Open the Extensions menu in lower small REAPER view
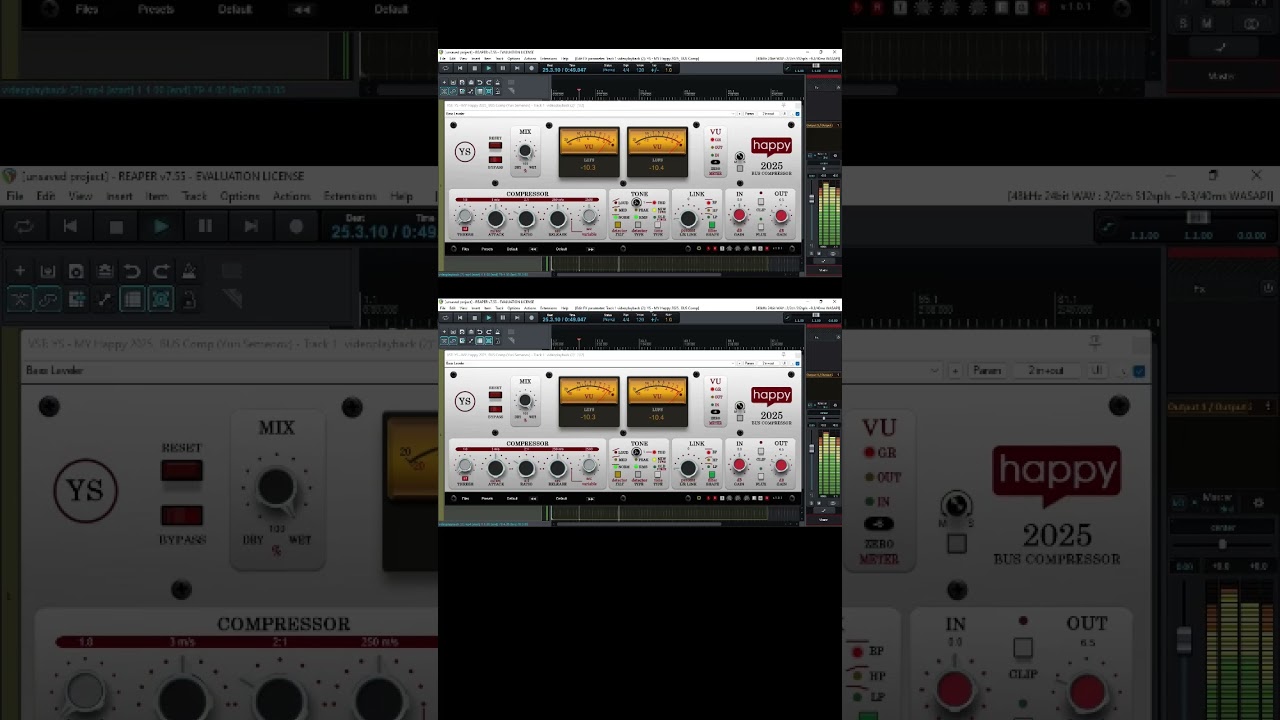Screen dimensions: 1280x720 (x=548, y=308)
